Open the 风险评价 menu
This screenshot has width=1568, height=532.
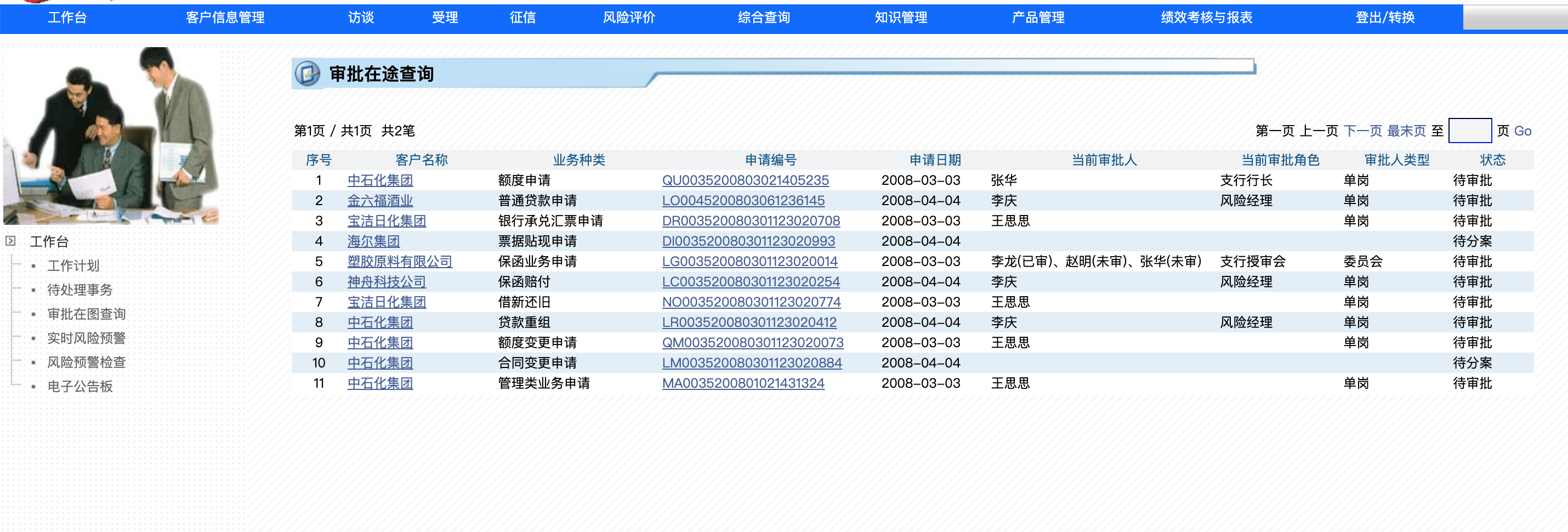[629, 18]
